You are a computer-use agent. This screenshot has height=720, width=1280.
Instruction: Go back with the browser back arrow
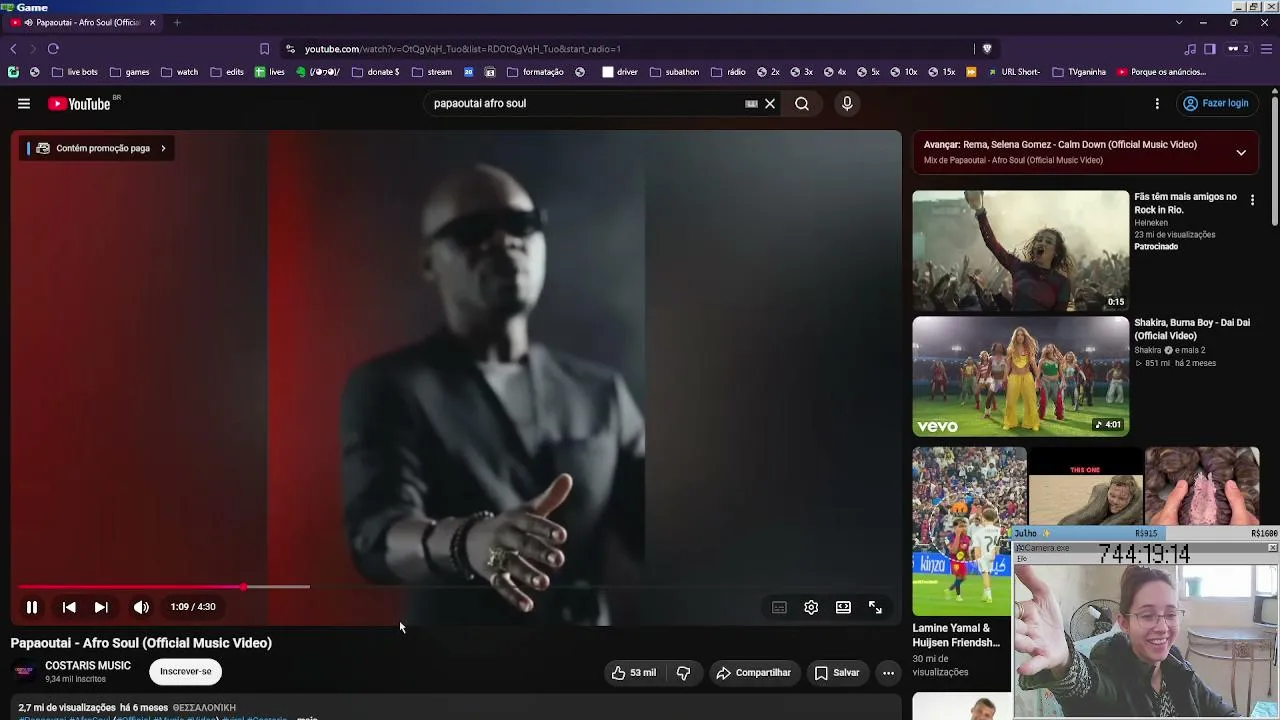pos(13,49)
